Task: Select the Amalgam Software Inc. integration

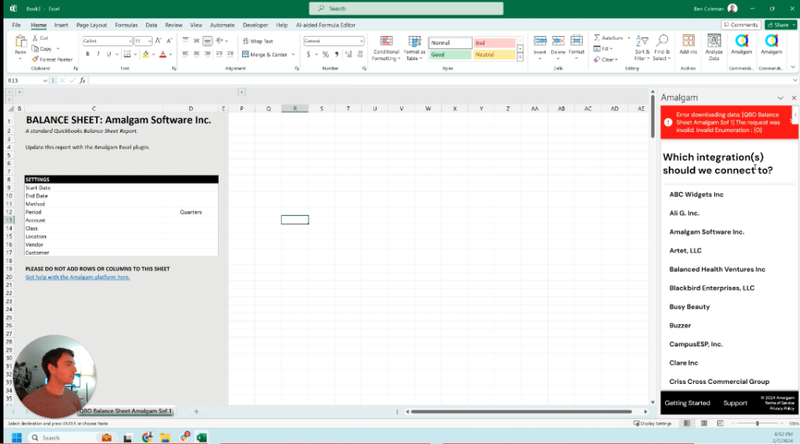Action: coord(707,232)
